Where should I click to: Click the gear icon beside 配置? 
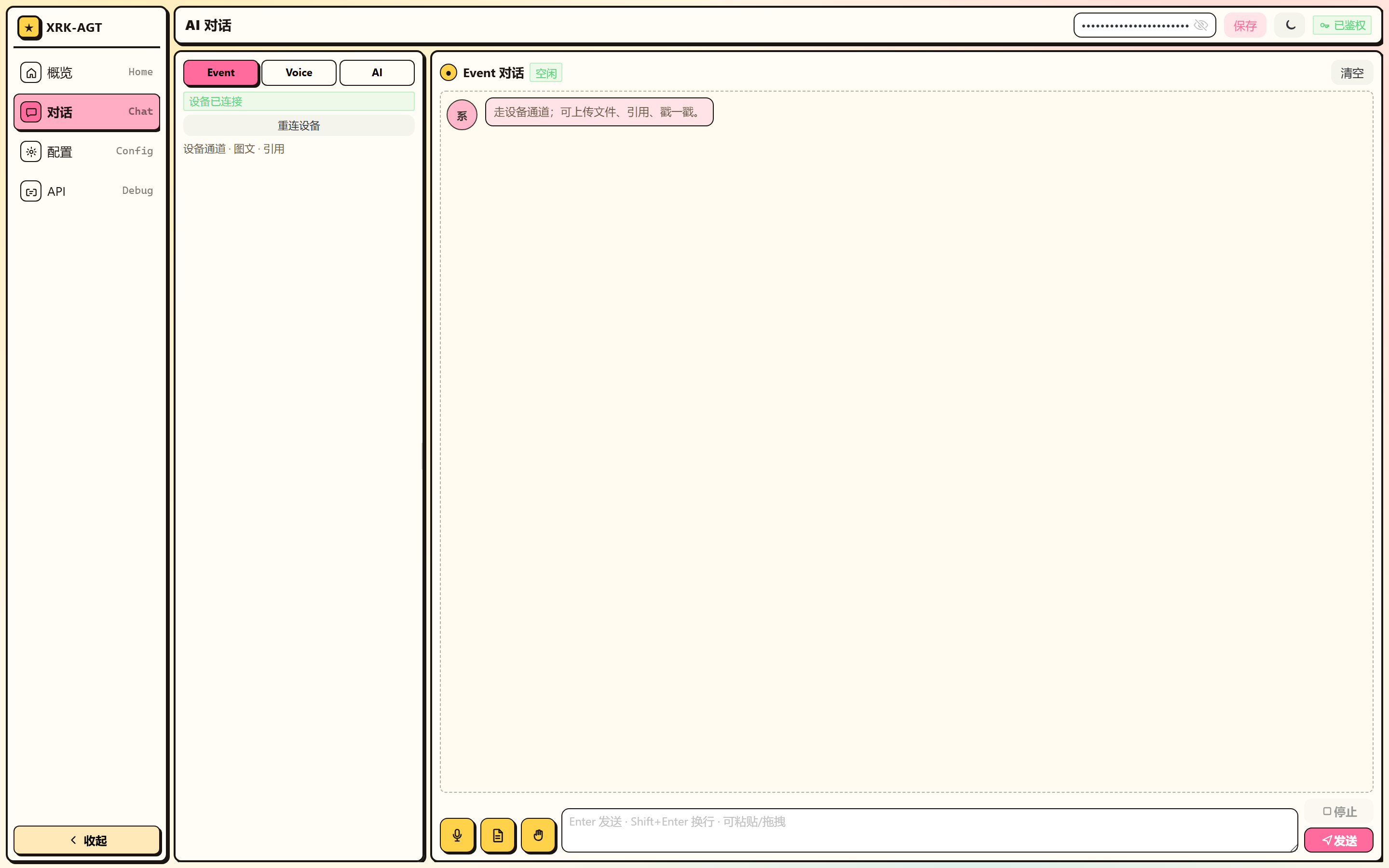tap(31, 152)
